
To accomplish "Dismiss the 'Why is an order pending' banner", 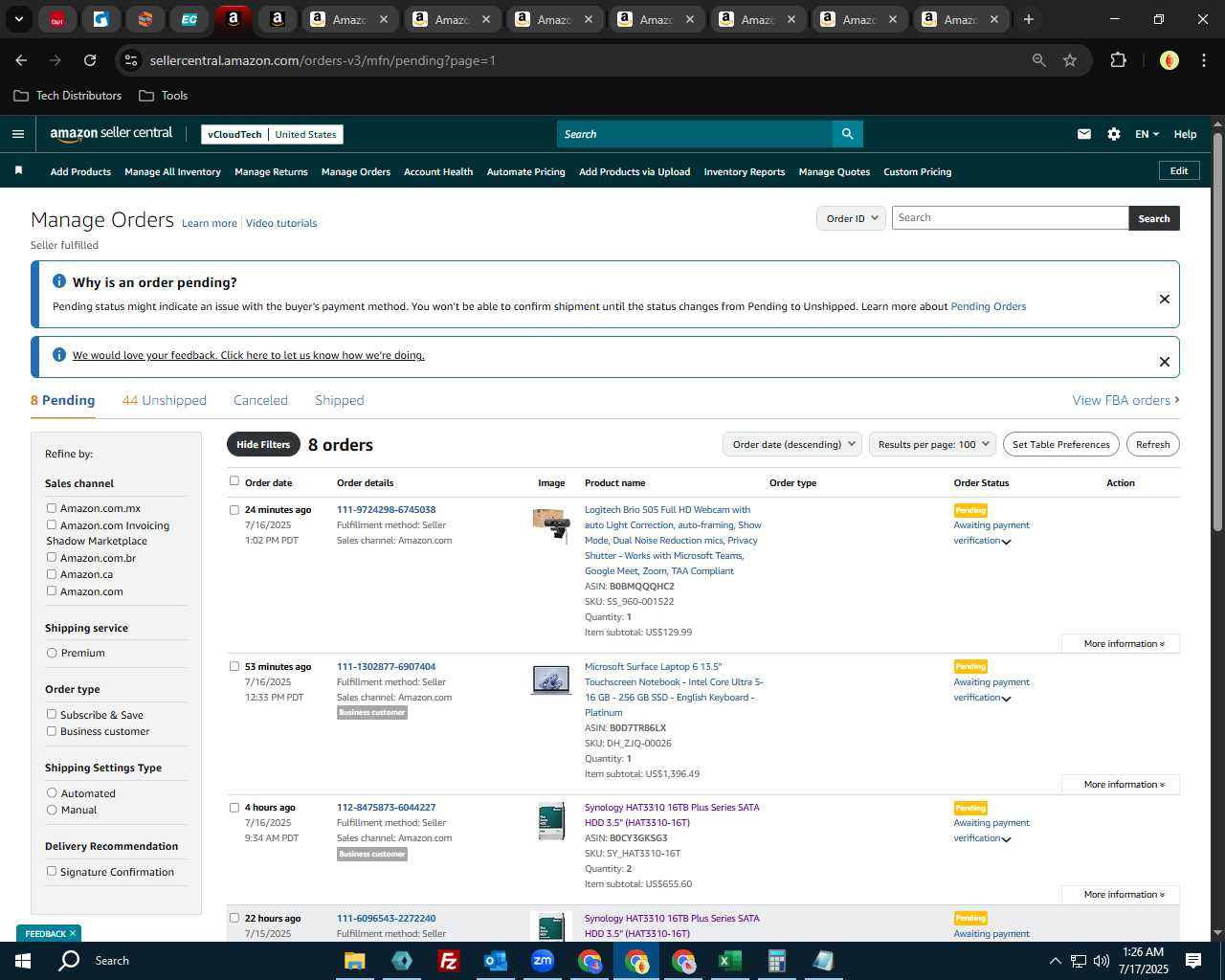I will 1165,299.
